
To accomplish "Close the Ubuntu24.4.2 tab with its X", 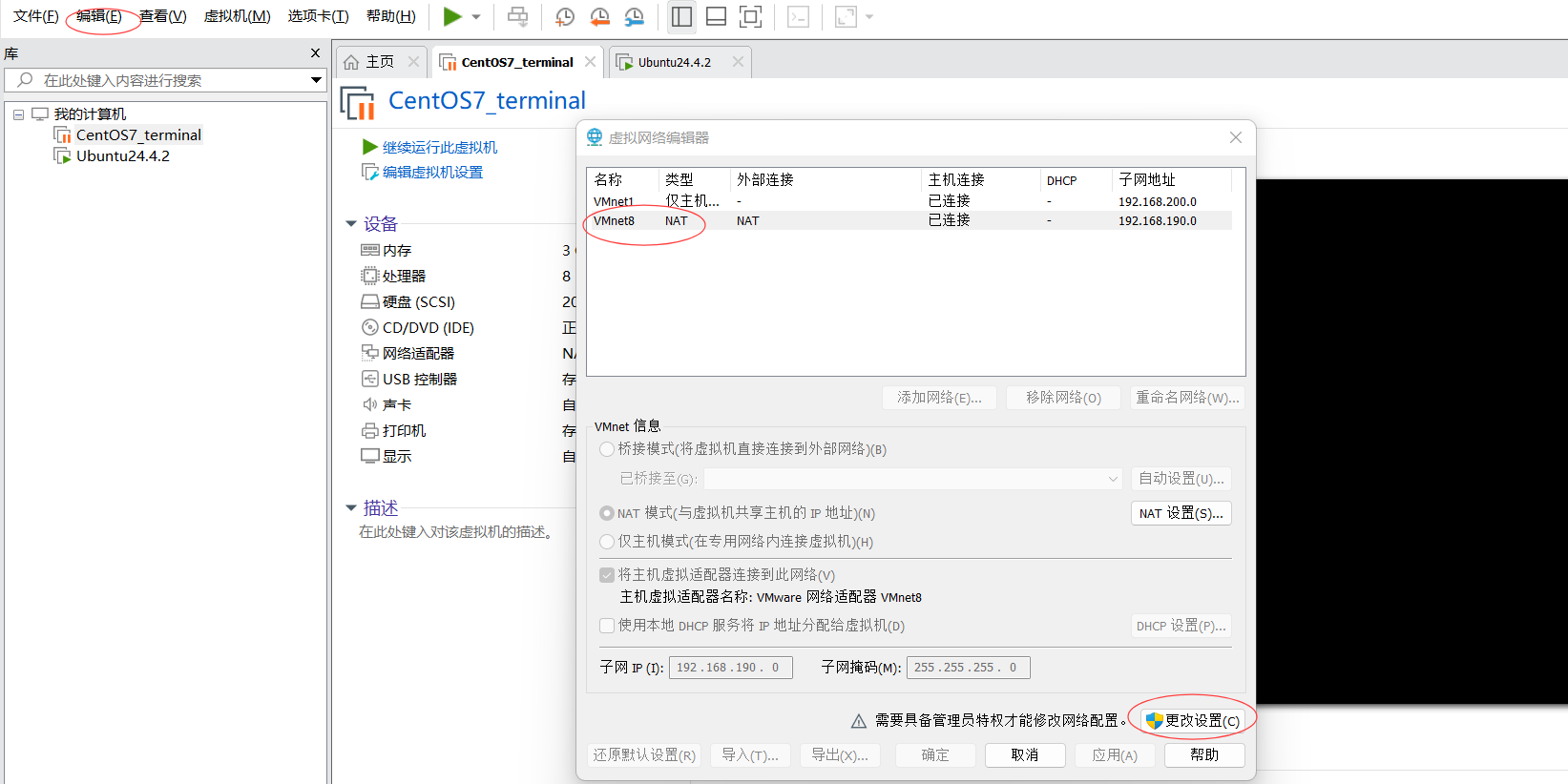I will [x=738, y=62].
